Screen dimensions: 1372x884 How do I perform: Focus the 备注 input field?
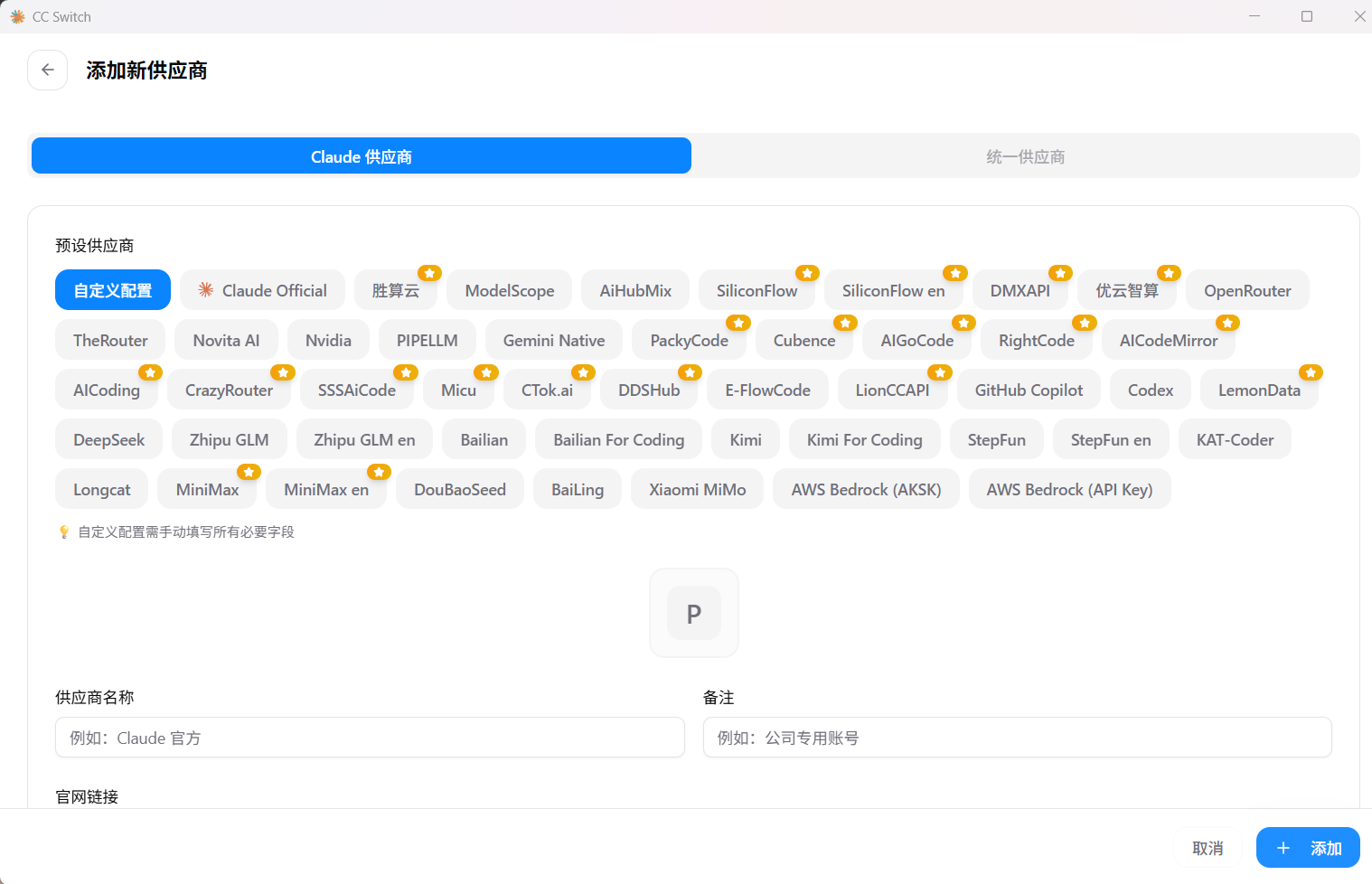pos(1018,738)
